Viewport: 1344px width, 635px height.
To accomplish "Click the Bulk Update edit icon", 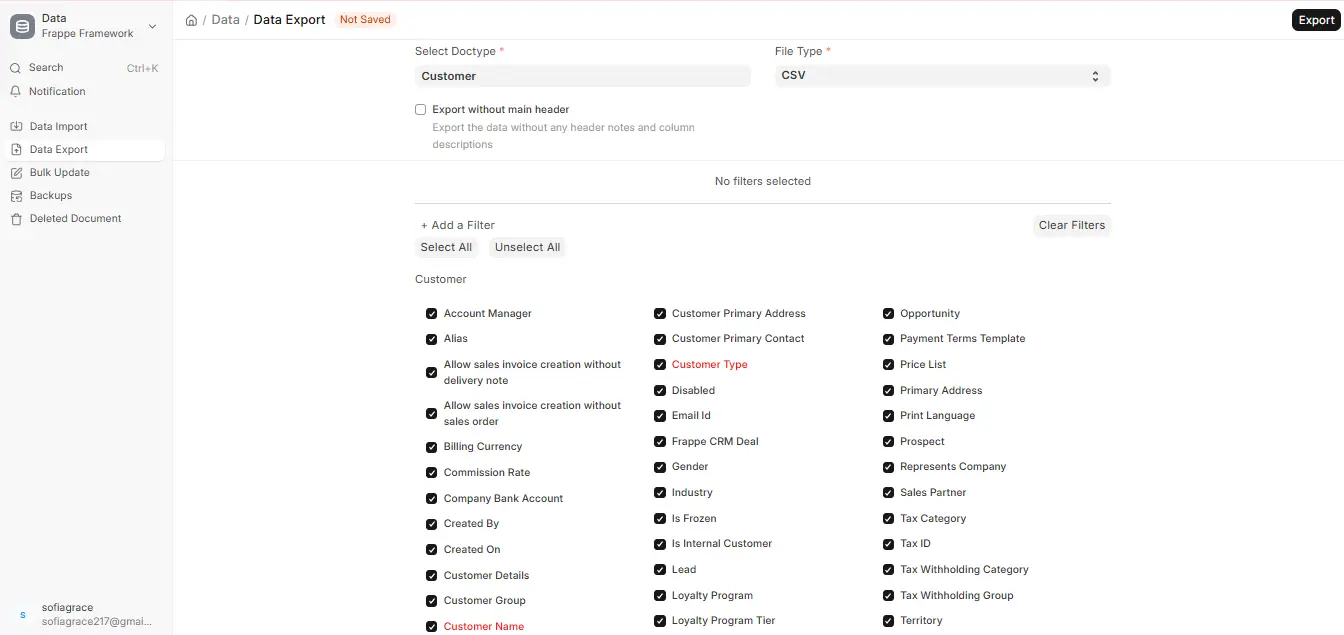I will point(16,173).
